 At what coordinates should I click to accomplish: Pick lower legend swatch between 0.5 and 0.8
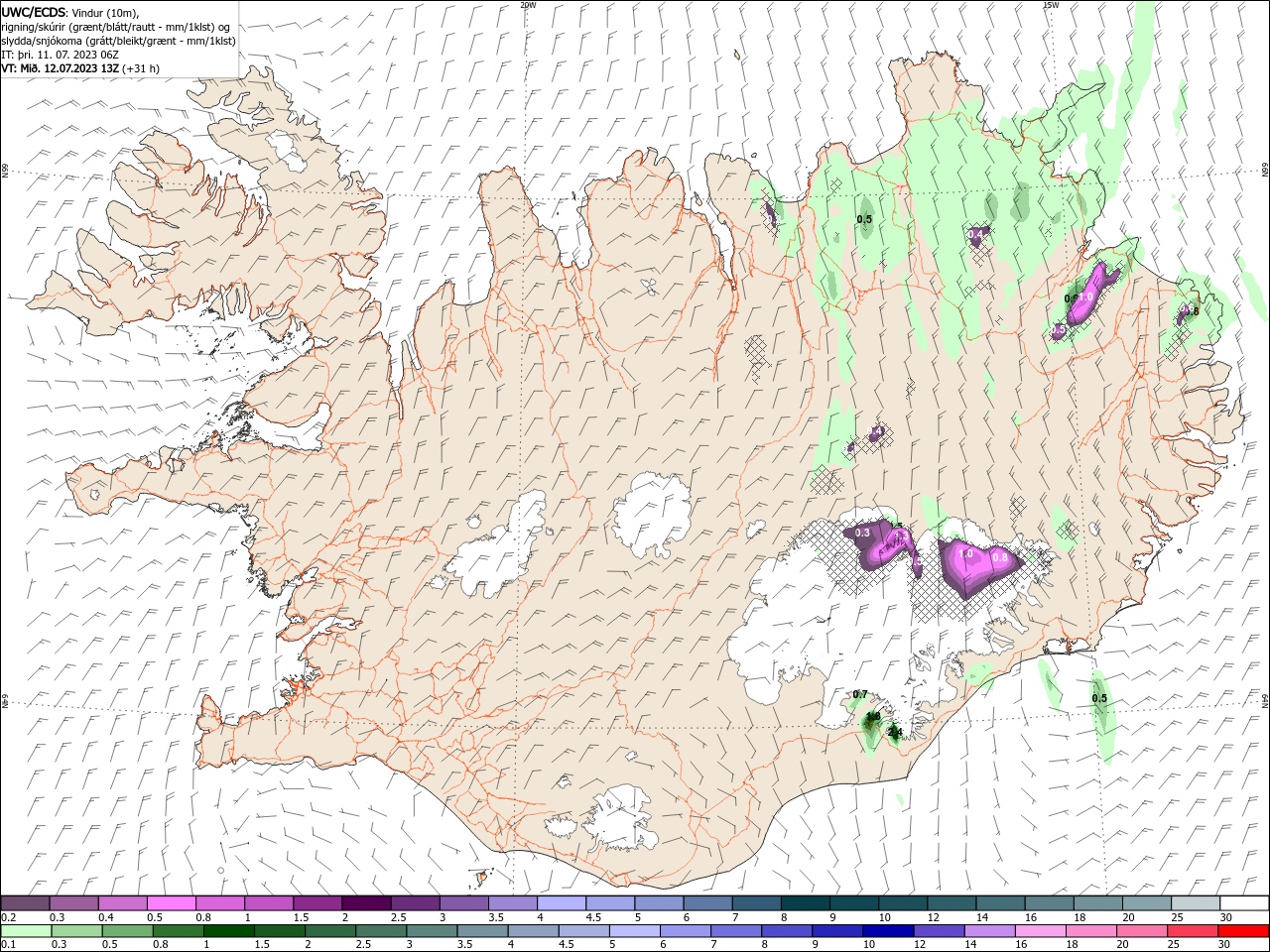tap(125, 931)
